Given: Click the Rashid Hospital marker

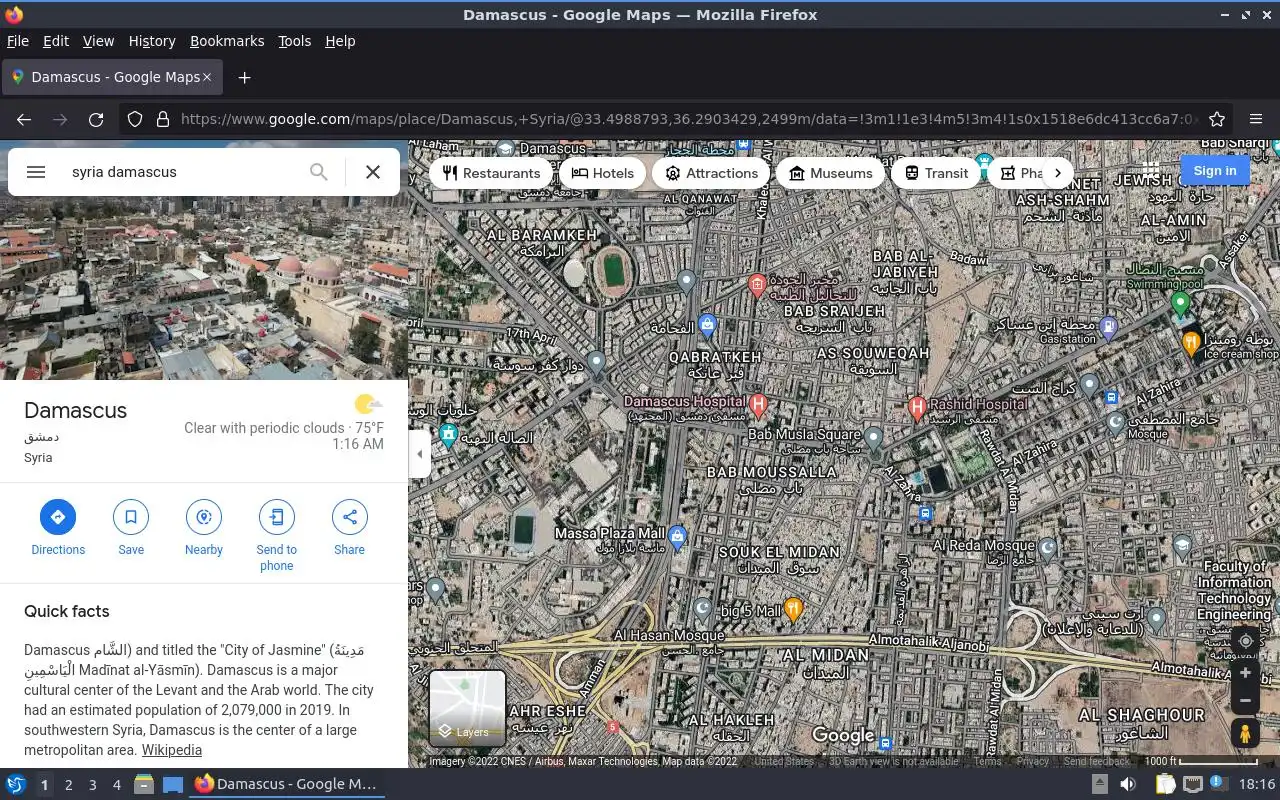Looking at the screenshot, I should 916,408.
